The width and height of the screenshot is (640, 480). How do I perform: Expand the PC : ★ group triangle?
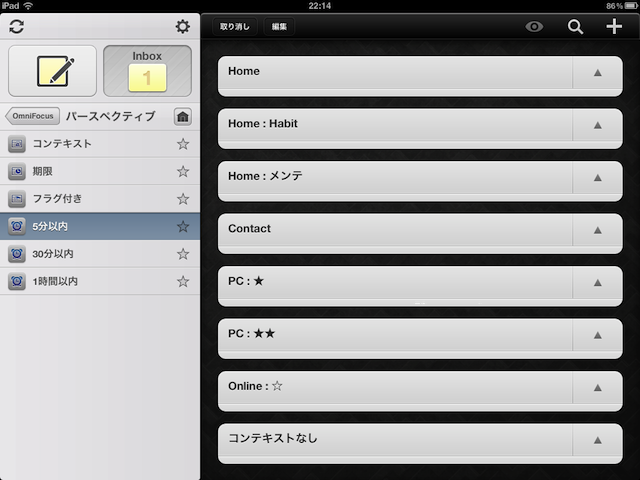(598, 282)
